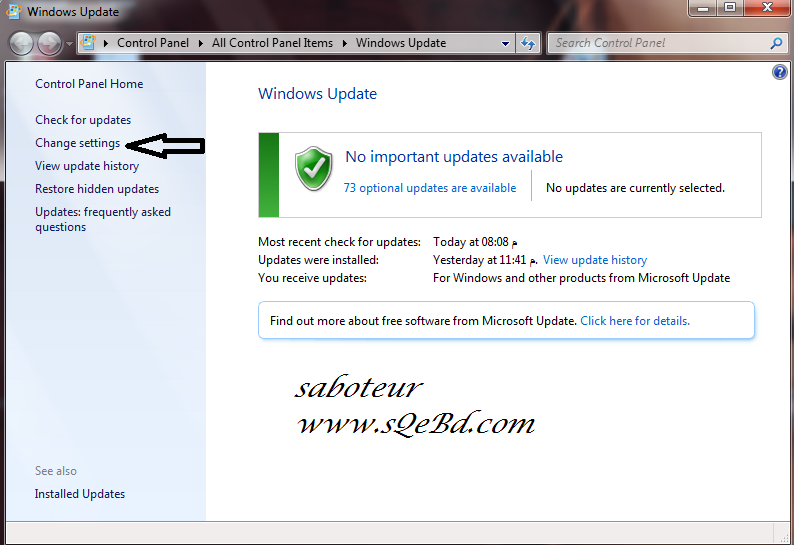
Task: Open the 73 optional updates link
Action: 430,188
